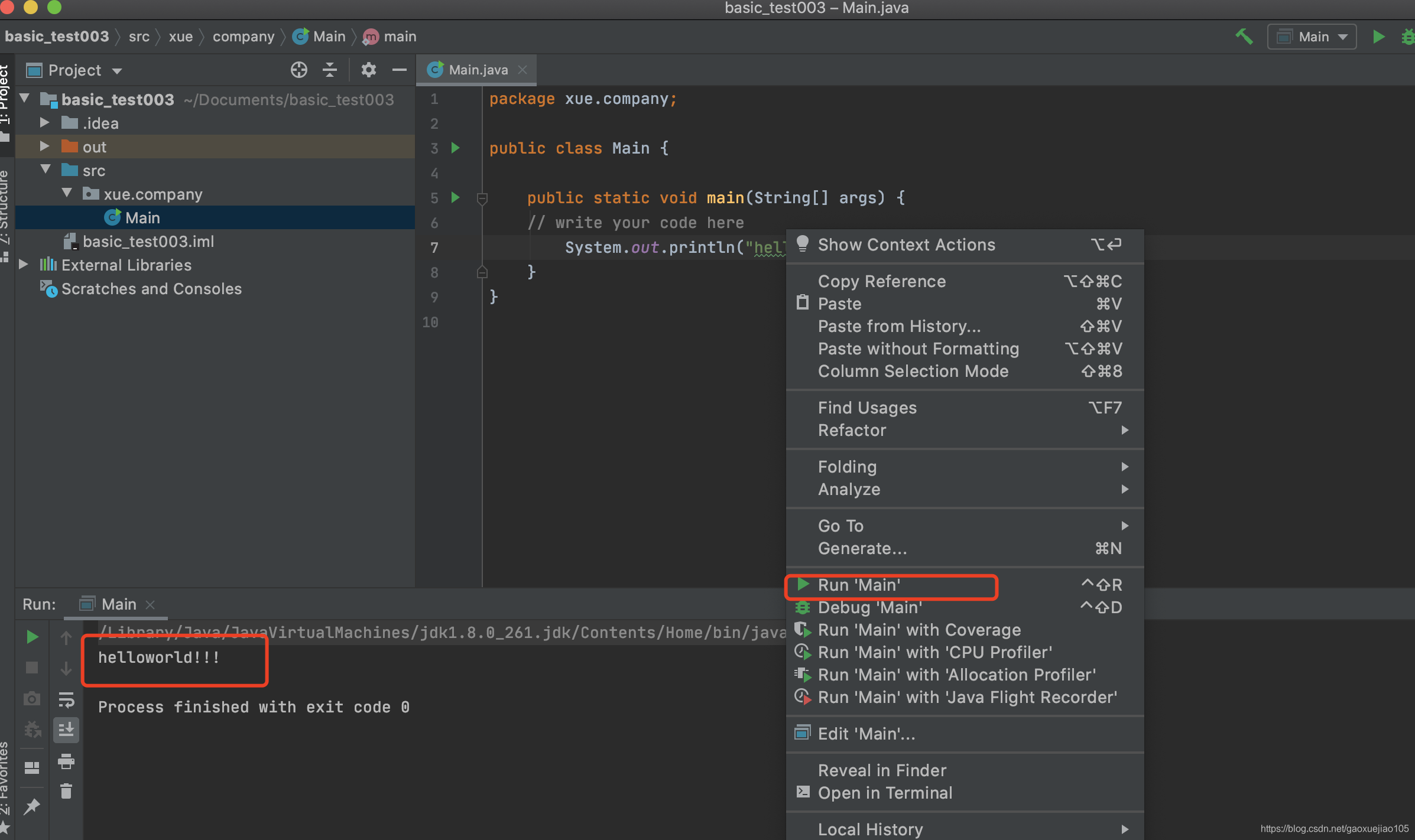
Task: Click the trash icon to clear console output
Action: 66,791
